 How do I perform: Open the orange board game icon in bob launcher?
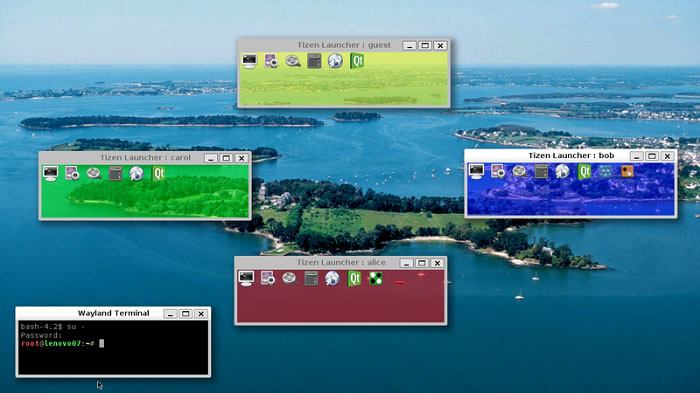pyautogui.click(x=627, y=171)
